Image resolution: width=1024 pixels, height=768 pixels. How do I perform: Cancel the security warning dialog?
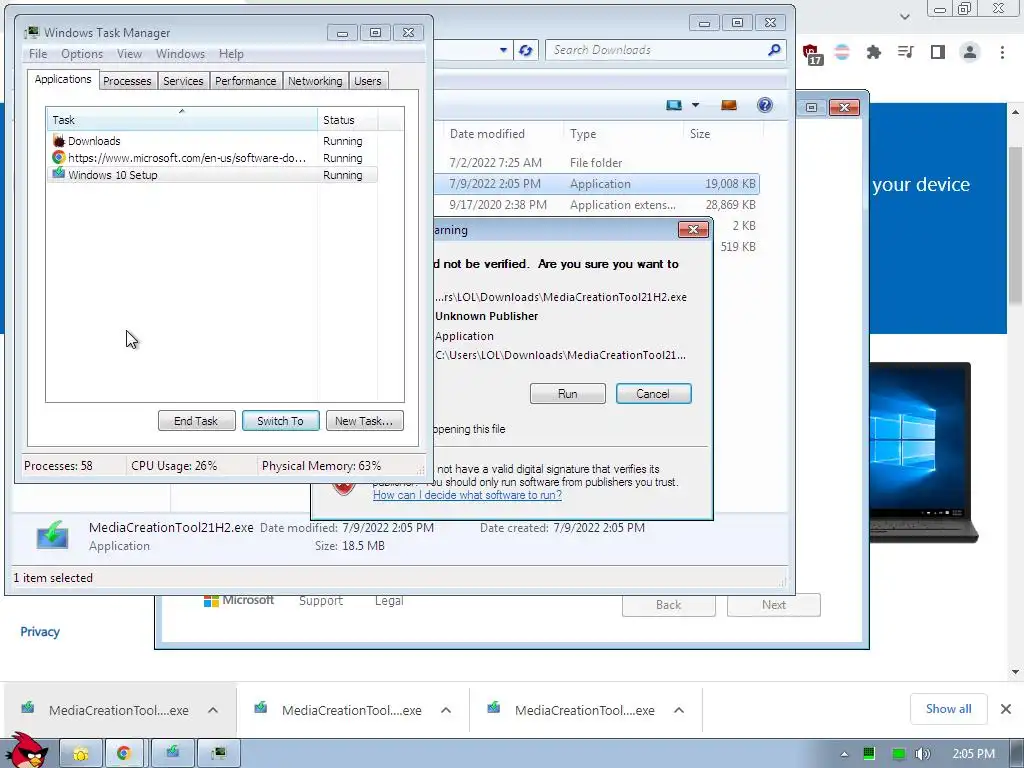click(x=653, y=394)
